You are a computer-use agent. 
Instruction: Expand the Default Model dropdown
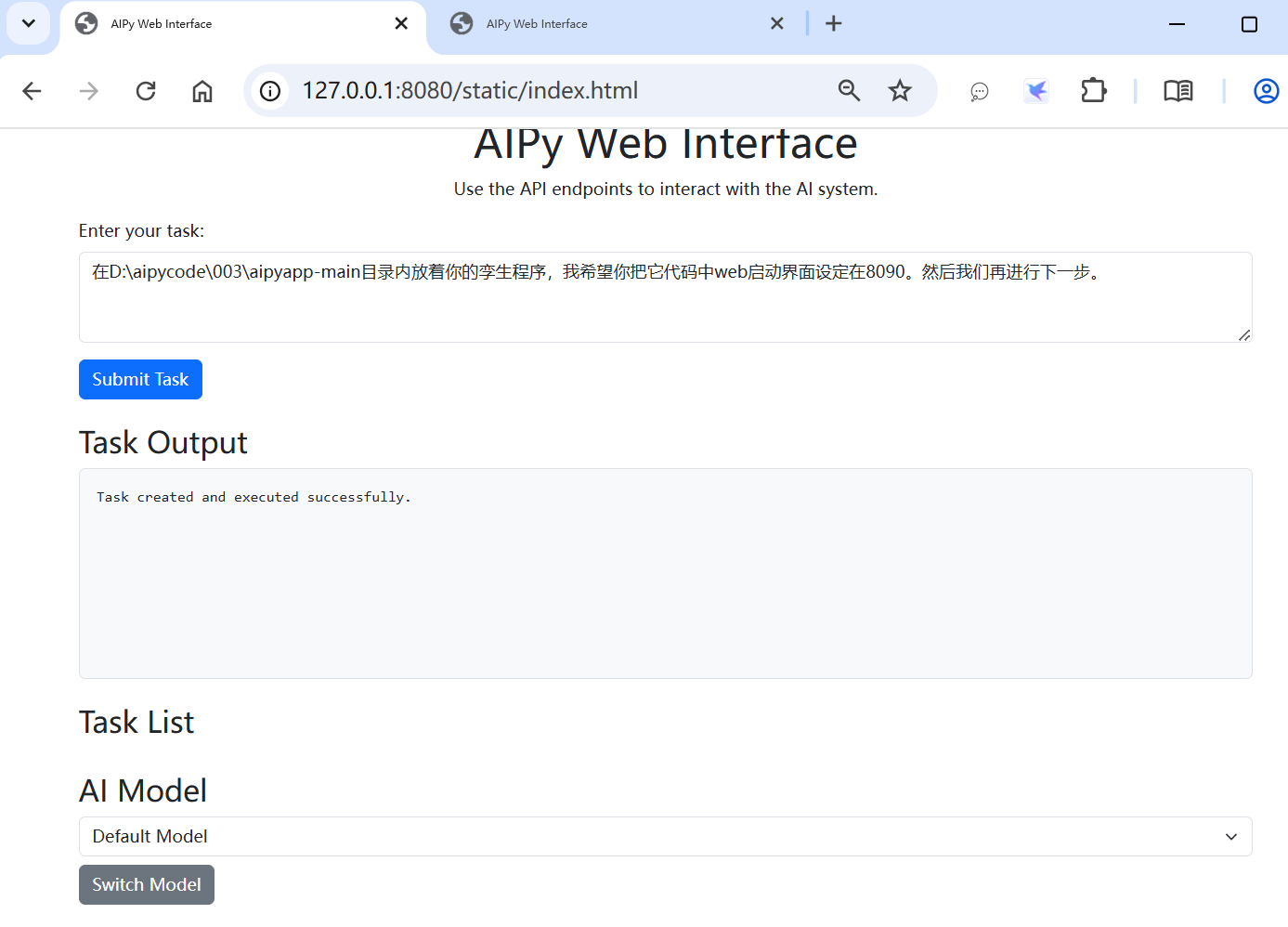[x=665, y=836]
